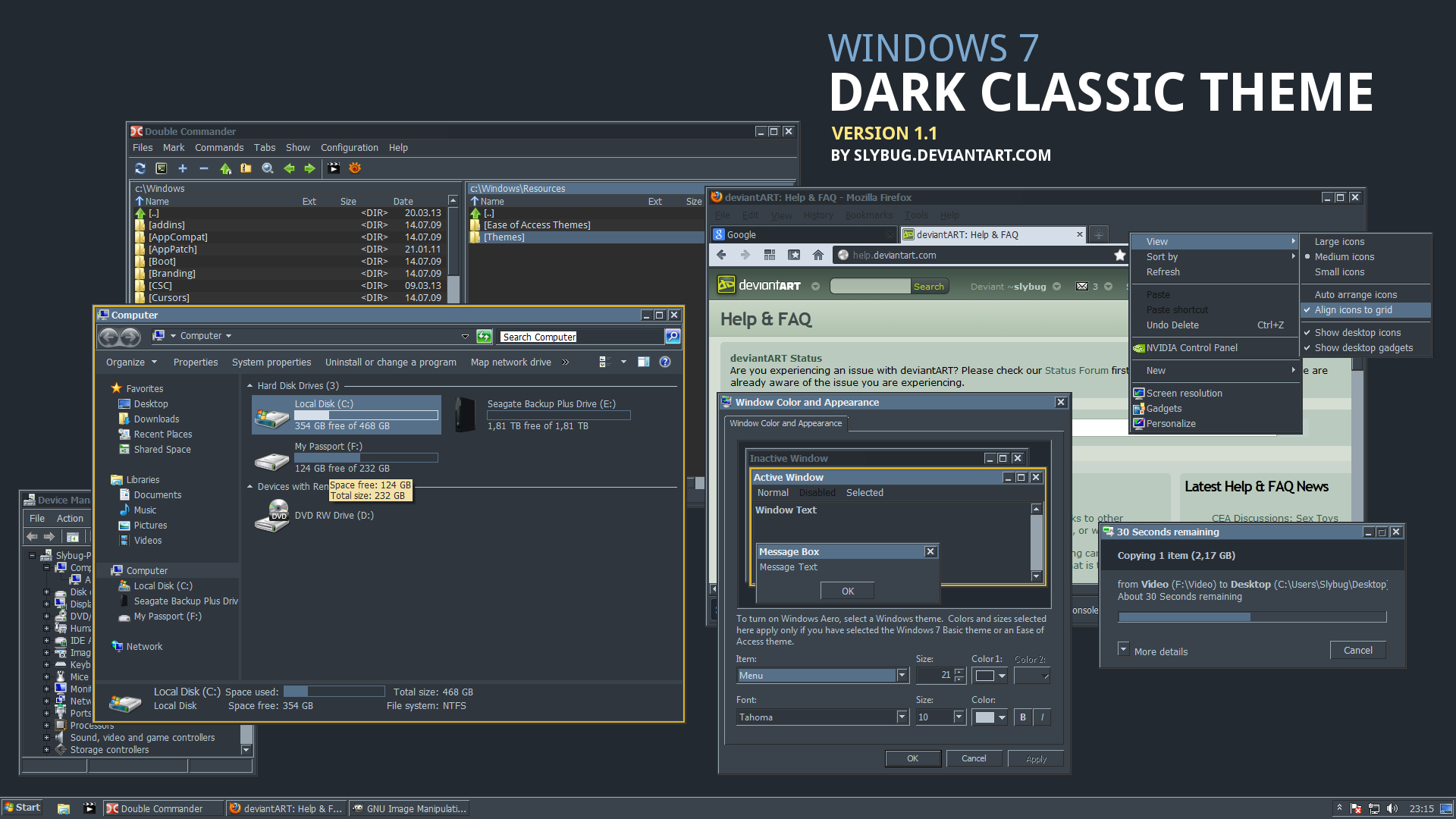Click Sort by in desktop context menu
The width and height of the screenshot is (1456, 819).
pos(1216,257)
